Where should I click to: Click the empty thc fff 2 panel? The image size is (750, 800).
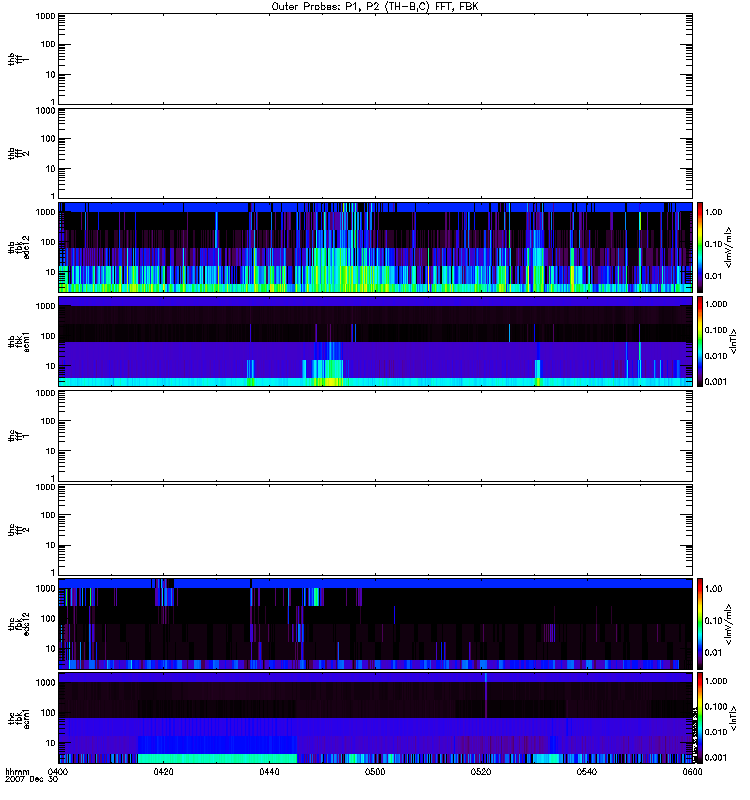coord(375,529)
